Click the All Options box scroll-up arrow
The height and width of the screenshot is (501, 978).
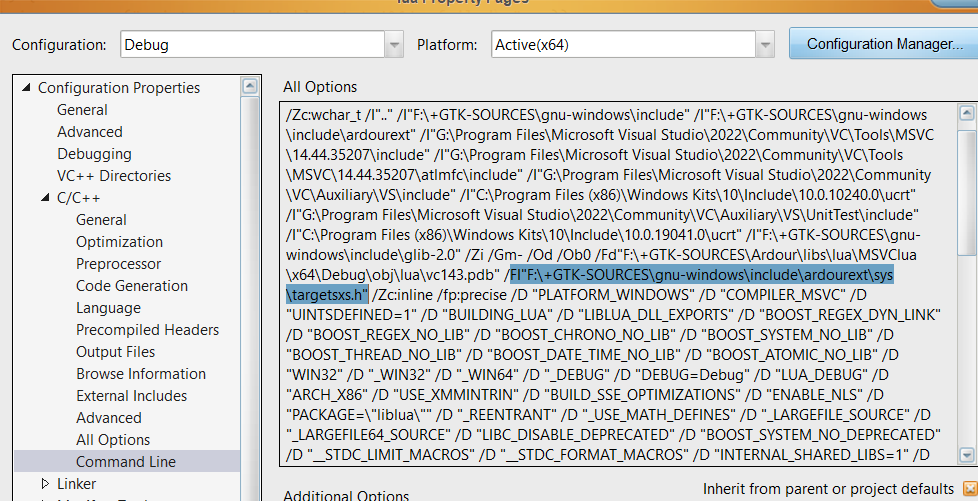(x=966, y=113)
